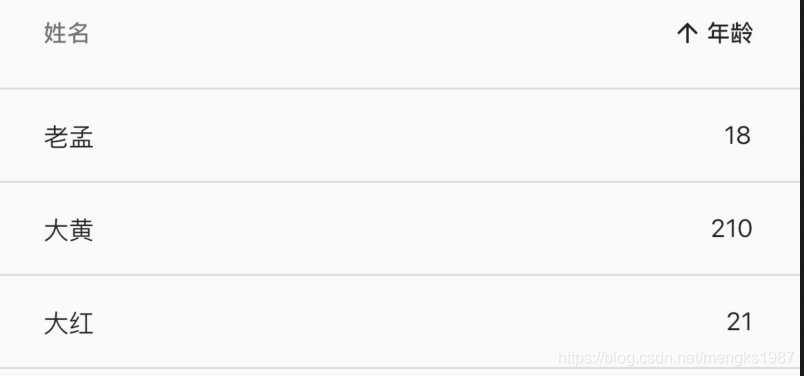804x376 pixels.
Task: Click the divider line beneath the 大红 row
Action: (x=399, y=368)
